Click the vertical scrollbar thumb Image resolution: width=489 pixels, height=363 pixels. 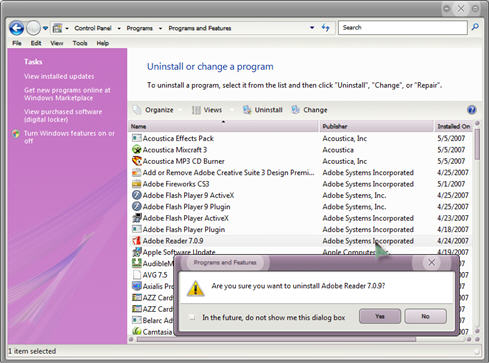pyautogui.click(x=477, y=144)
